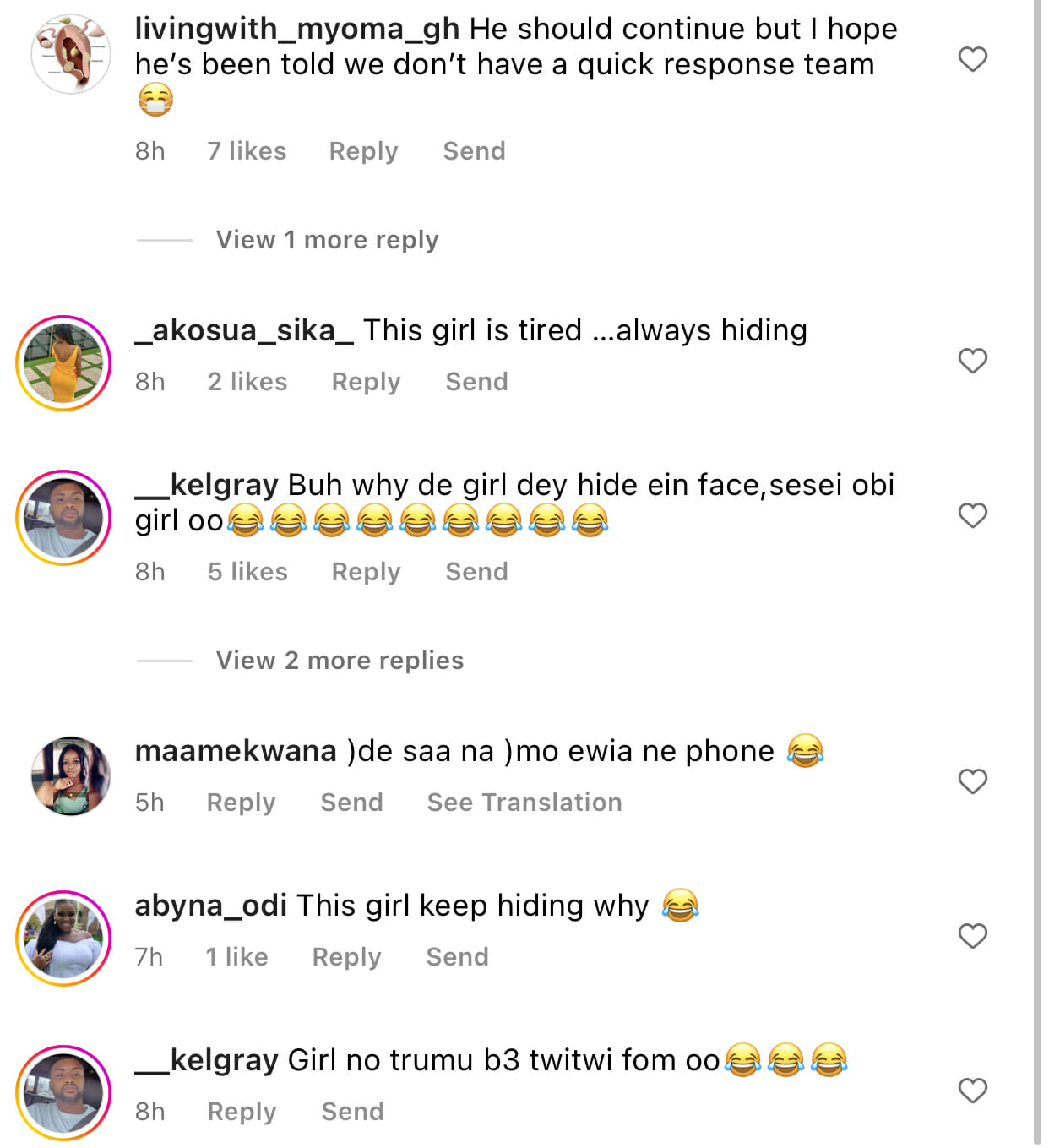Image resolution: width=1049 pixels, height=1148 pixels.
Task: Tap heart on abyna_odi's comment
Action: pos(972,936)
